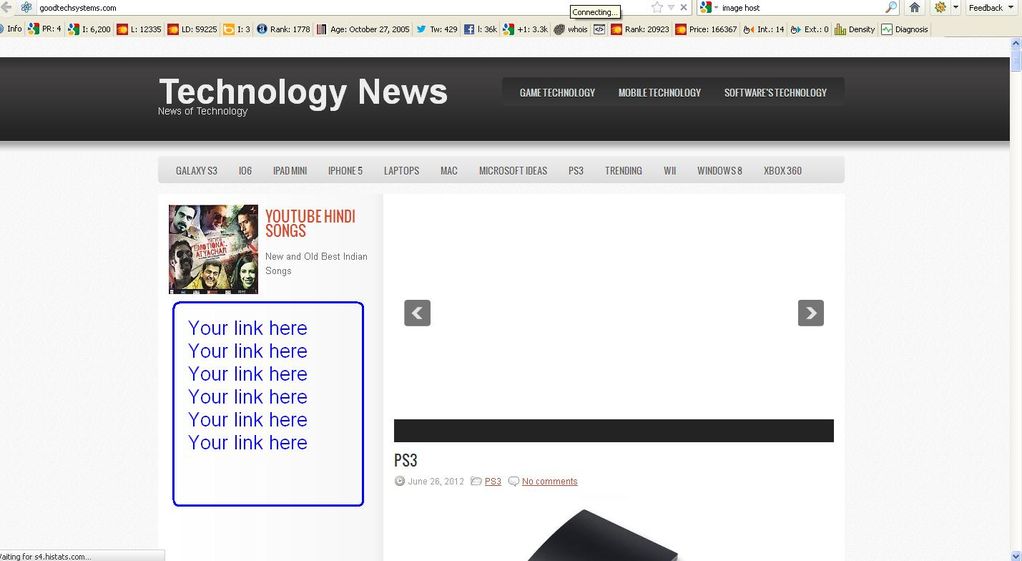Click the vertical scrollbar up arrow

coord(1016,43)
